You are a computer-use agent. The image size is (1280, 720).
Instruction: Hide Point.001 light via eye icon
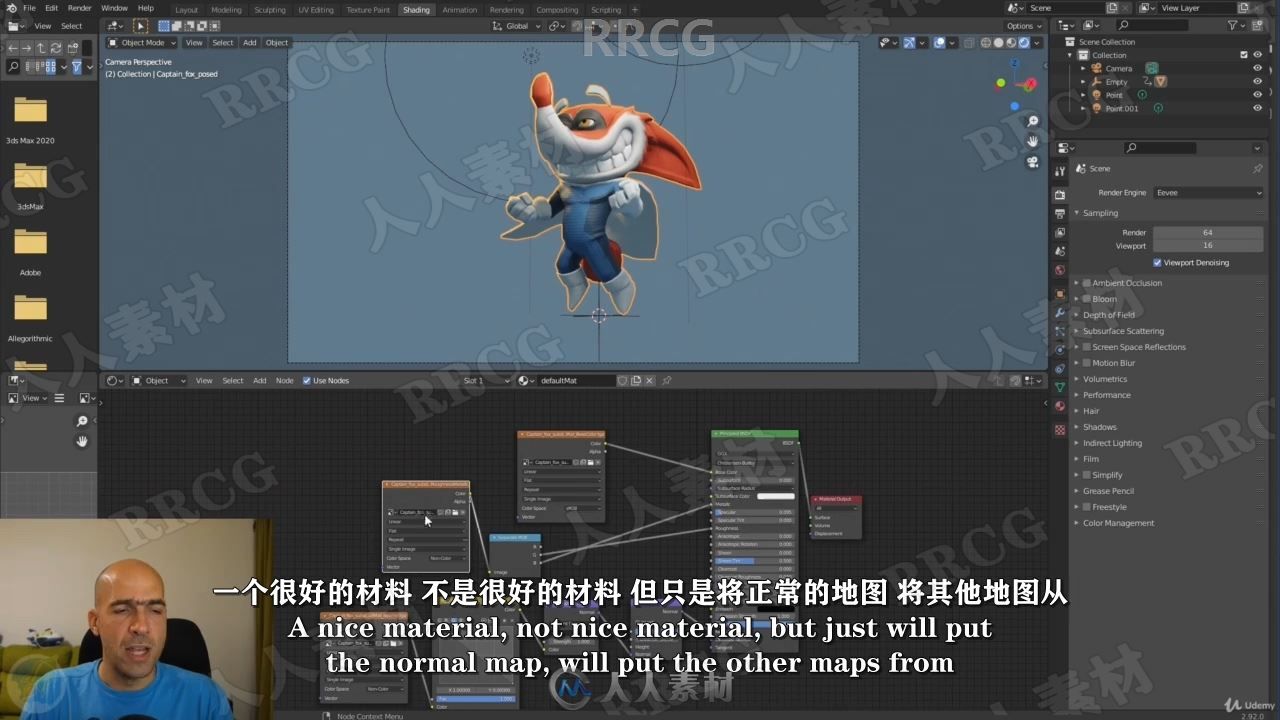point(1257,108)
